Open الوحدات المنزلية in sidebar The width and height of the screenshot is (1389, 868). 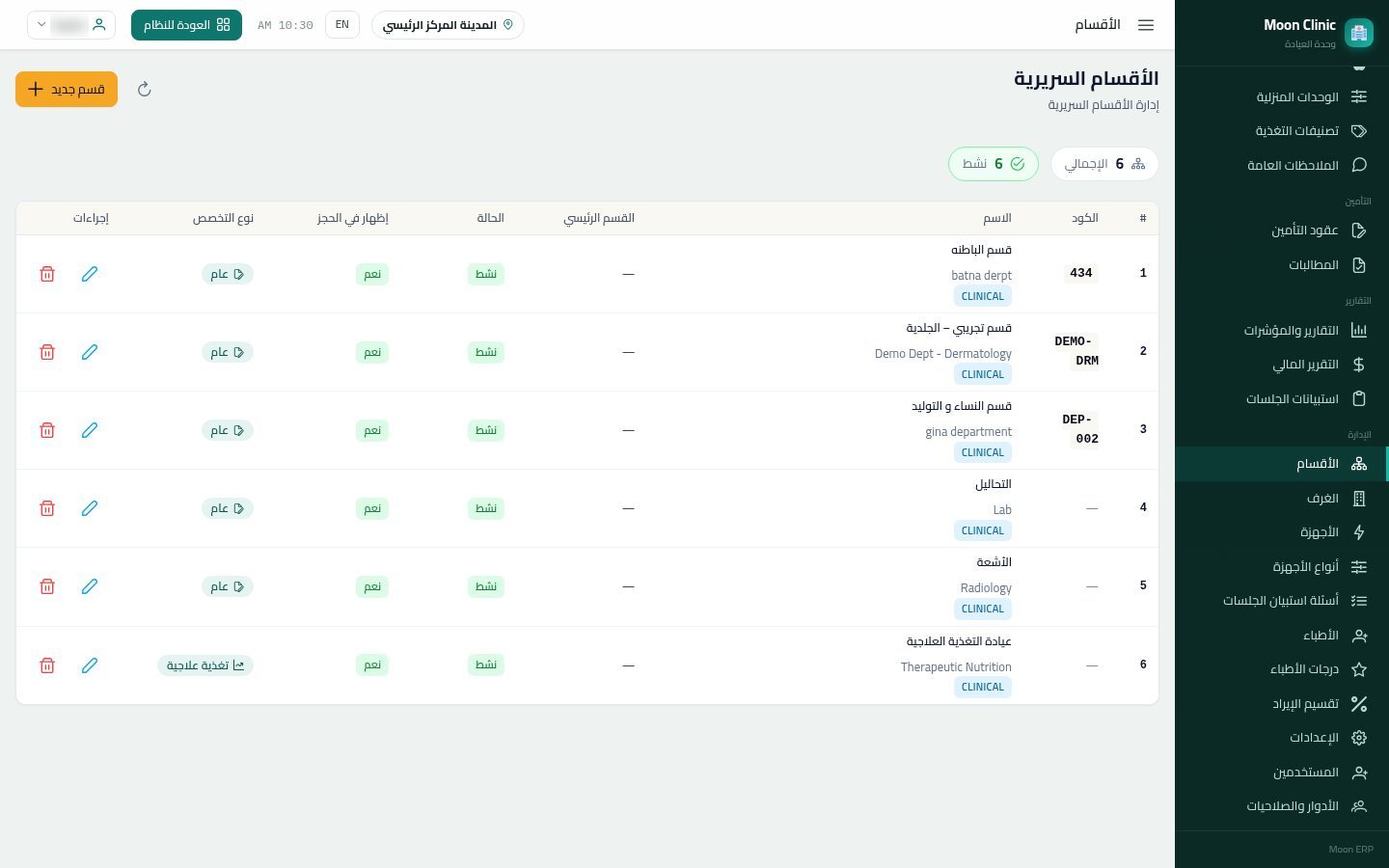tap(1281, 96)
